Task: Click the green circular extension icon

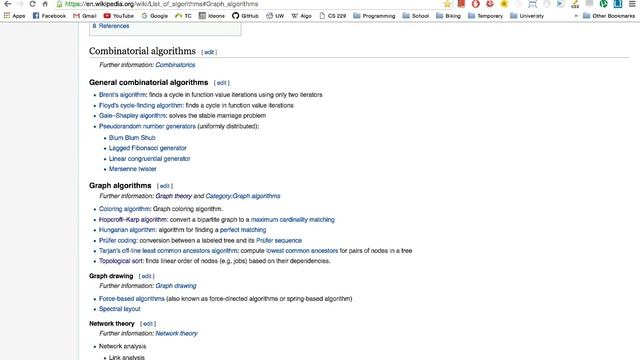Action: pos(604,4)
